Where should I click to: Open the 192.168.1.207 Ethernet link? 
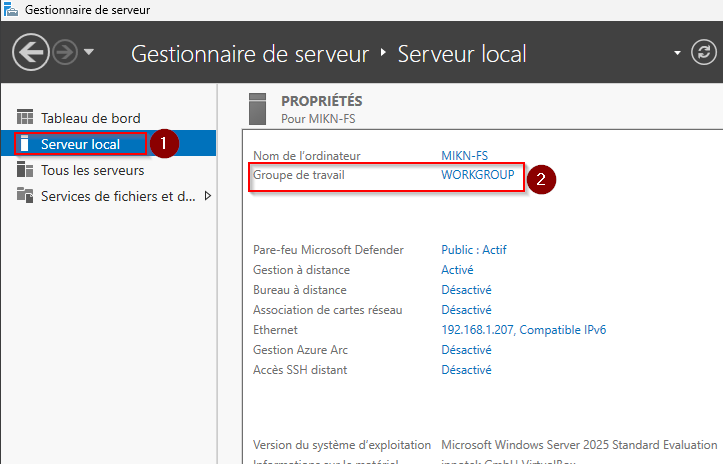523,330
